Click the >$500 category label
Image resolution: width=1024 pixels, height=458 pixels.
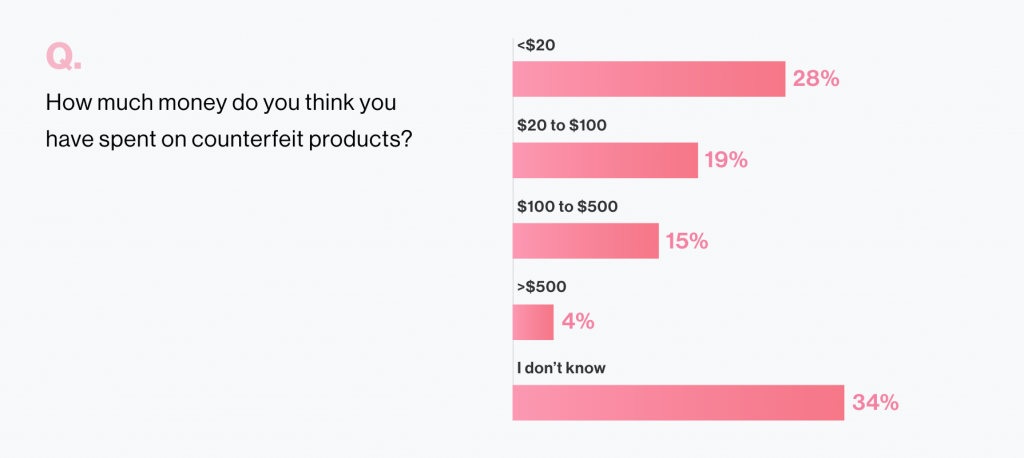click(x=541, y=287)
